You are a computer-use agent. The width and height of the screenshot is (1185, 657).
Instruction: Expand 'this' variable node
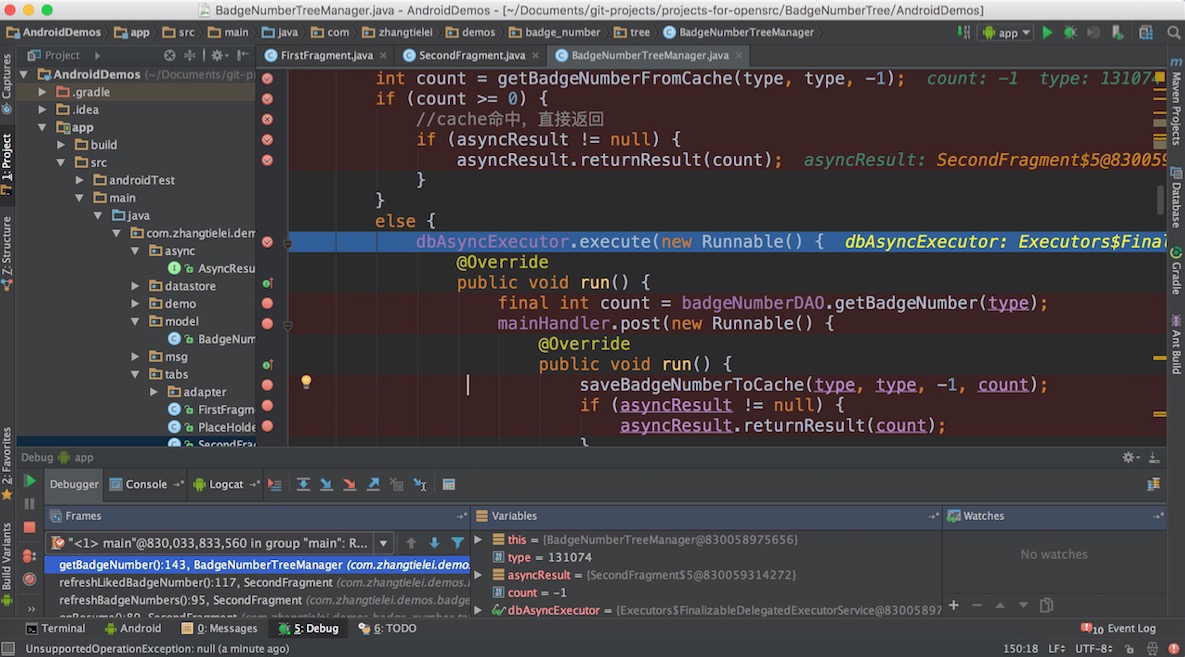tap(478, 540)
